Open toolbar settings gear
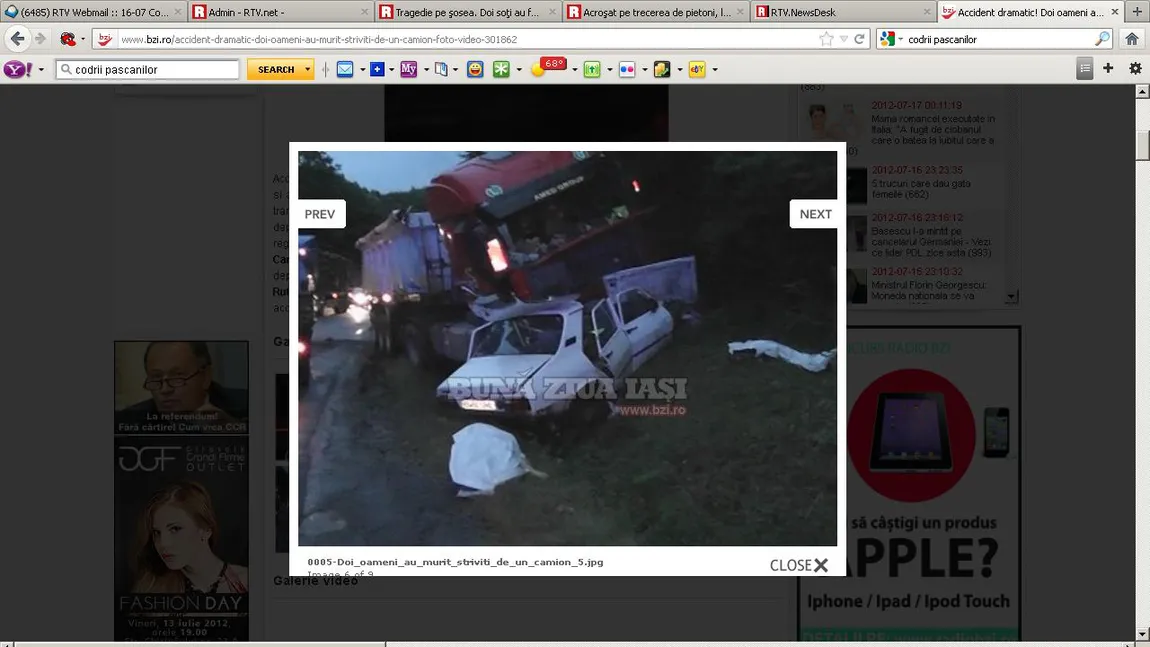The image size is (1150, 647). (1135, 68)
